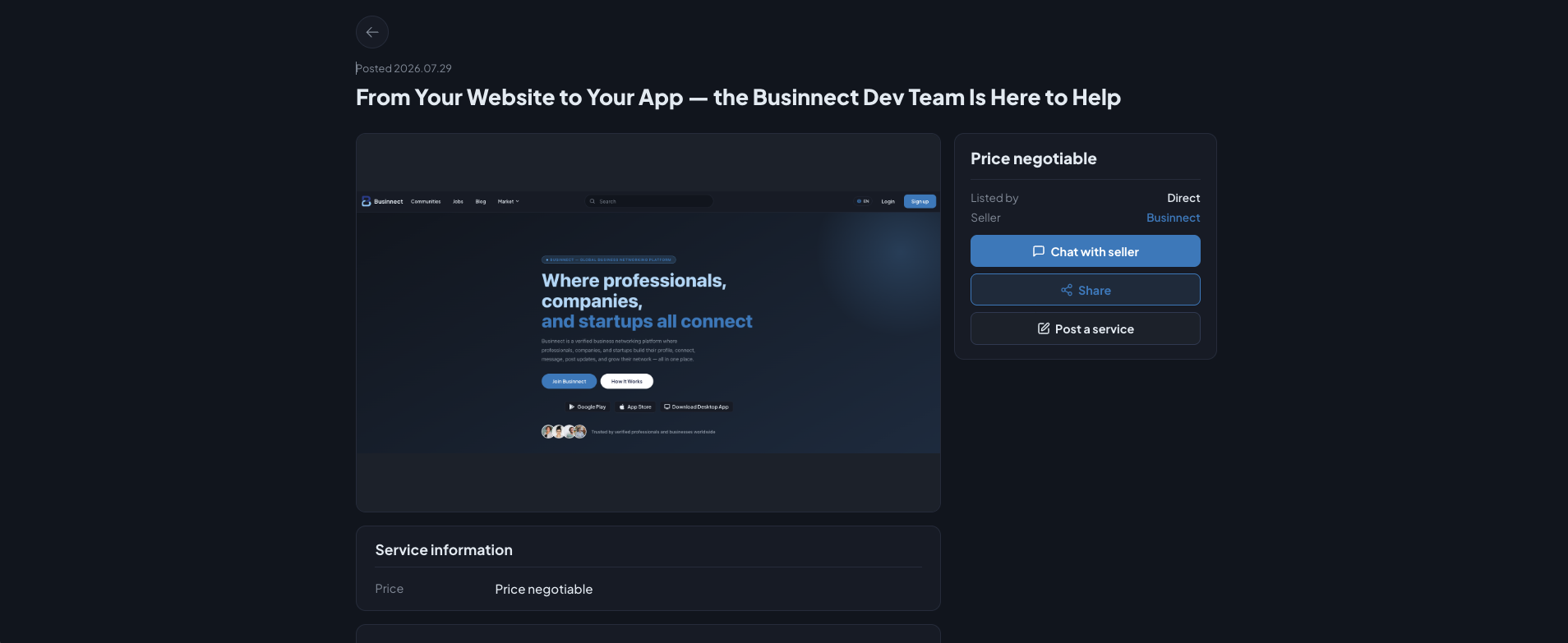Click the "Seller" label

(985, 218)
